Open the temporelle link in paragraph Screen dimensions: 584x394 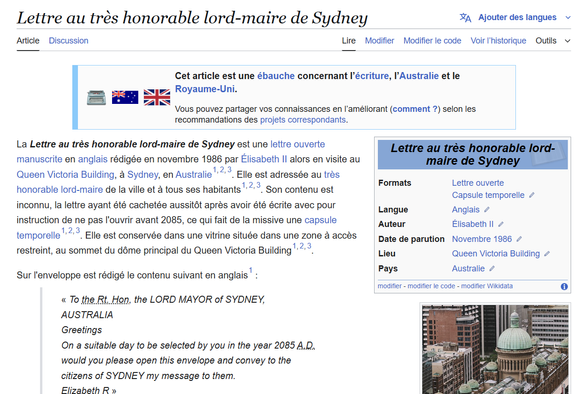click(x=38, y=235)
